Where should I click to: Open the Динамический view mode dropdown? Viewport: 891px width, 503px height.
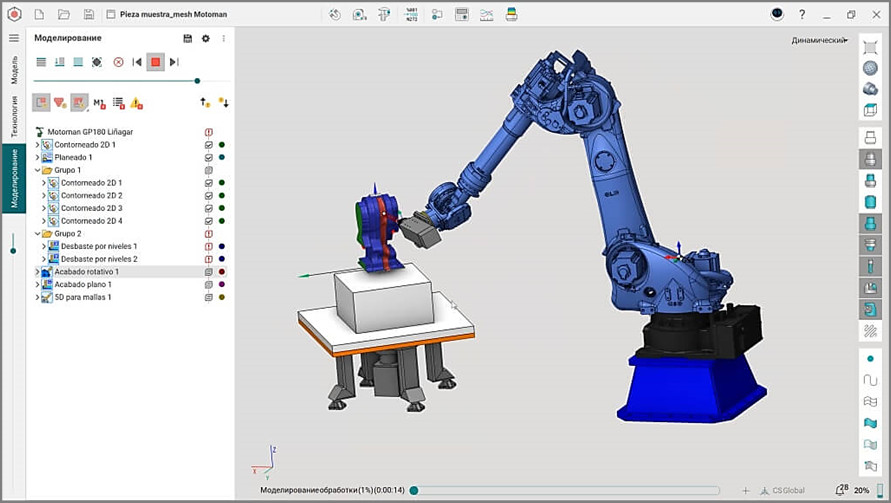pyautogui.click(x=819, y=40)
